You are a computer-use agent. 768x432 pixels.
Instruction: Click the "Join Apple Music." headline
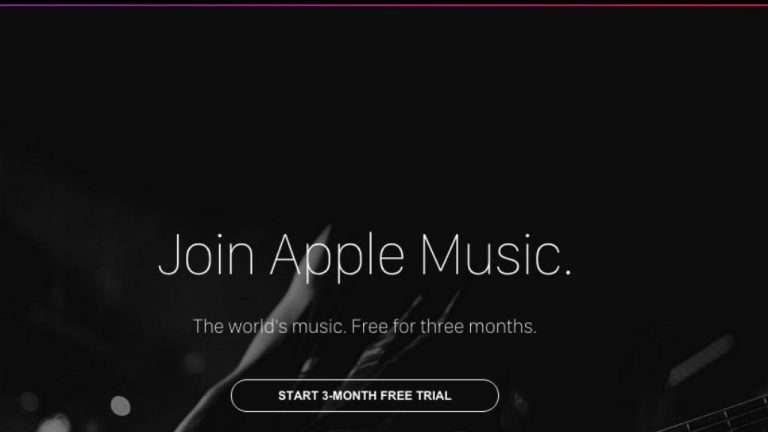[365, 256]
